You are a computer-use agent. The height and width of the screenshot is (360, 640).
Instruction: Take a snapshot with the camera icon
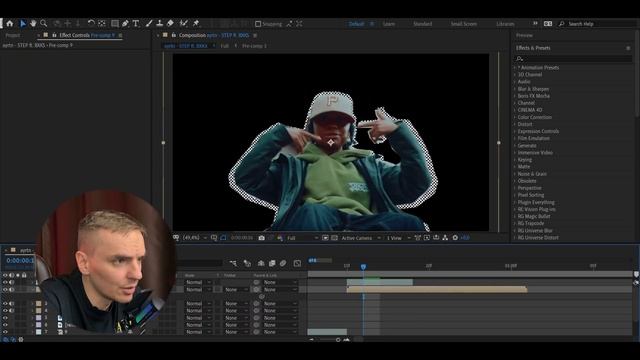(x=261, y=238)
